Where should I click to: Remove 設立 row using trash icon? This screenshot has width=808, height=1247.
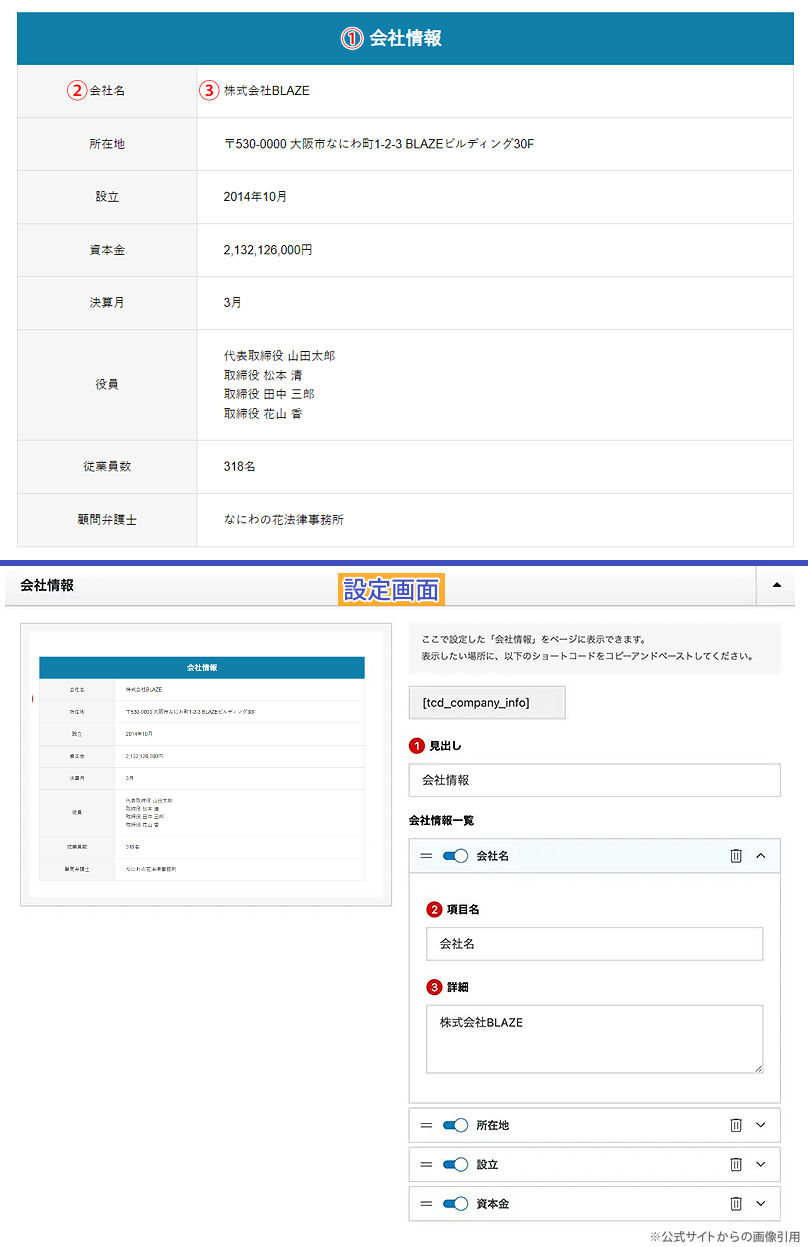(736, 1164)
